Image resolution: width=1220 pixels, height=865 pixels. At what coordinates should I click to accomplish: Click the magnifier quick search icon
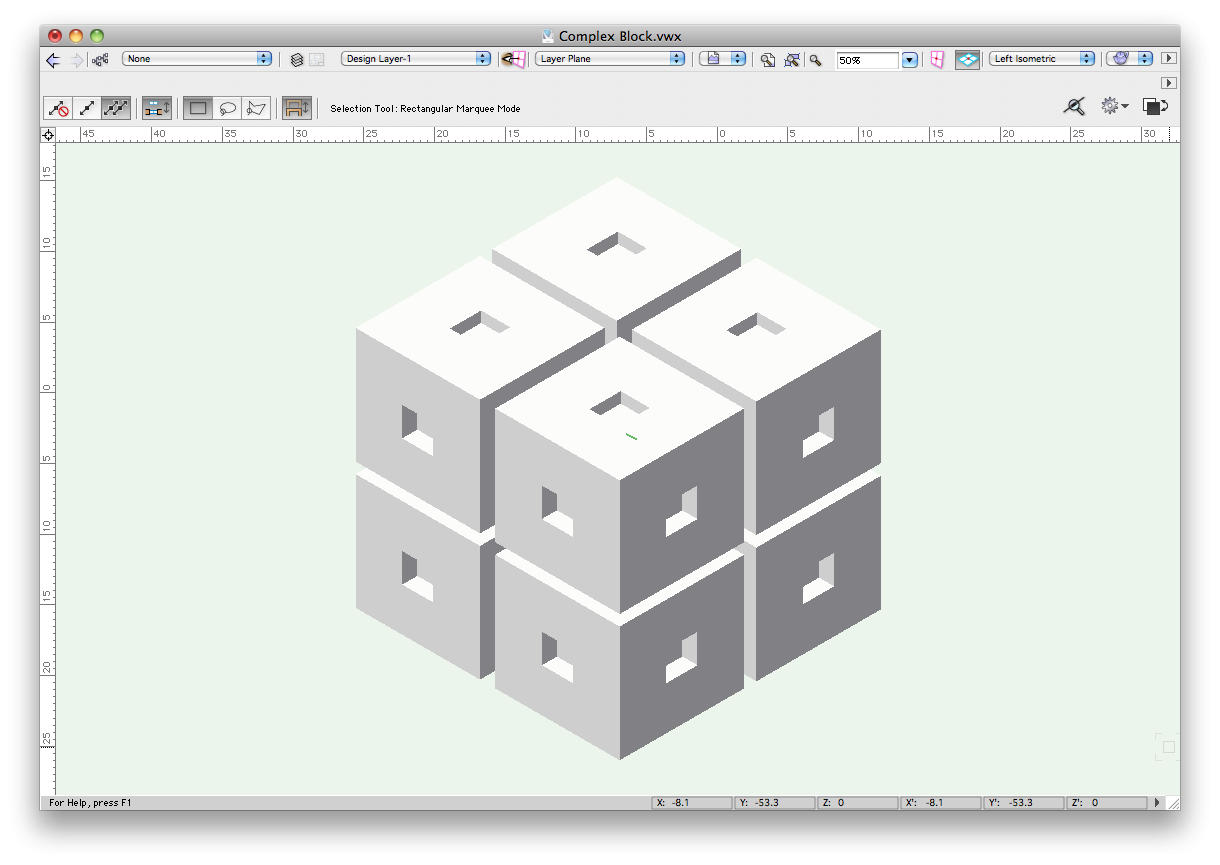(1075, 106)
